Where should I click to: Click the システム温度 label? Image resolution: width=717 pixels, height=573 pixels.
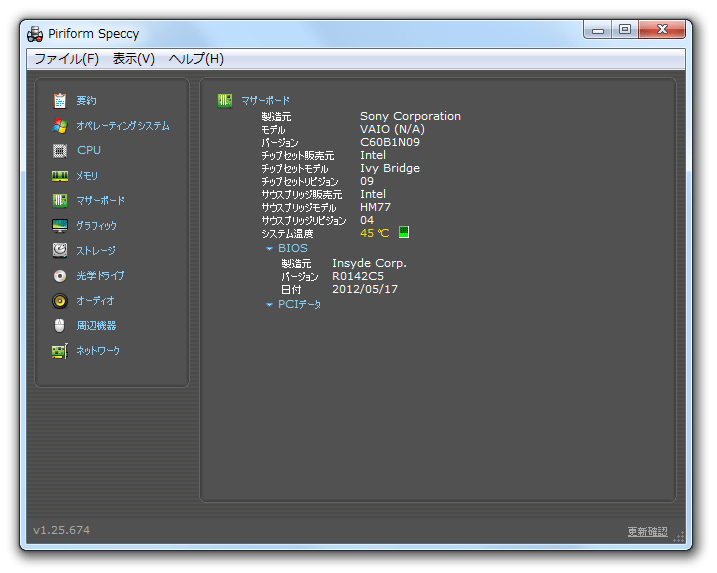pyautogui.click(x=287, y=234)
